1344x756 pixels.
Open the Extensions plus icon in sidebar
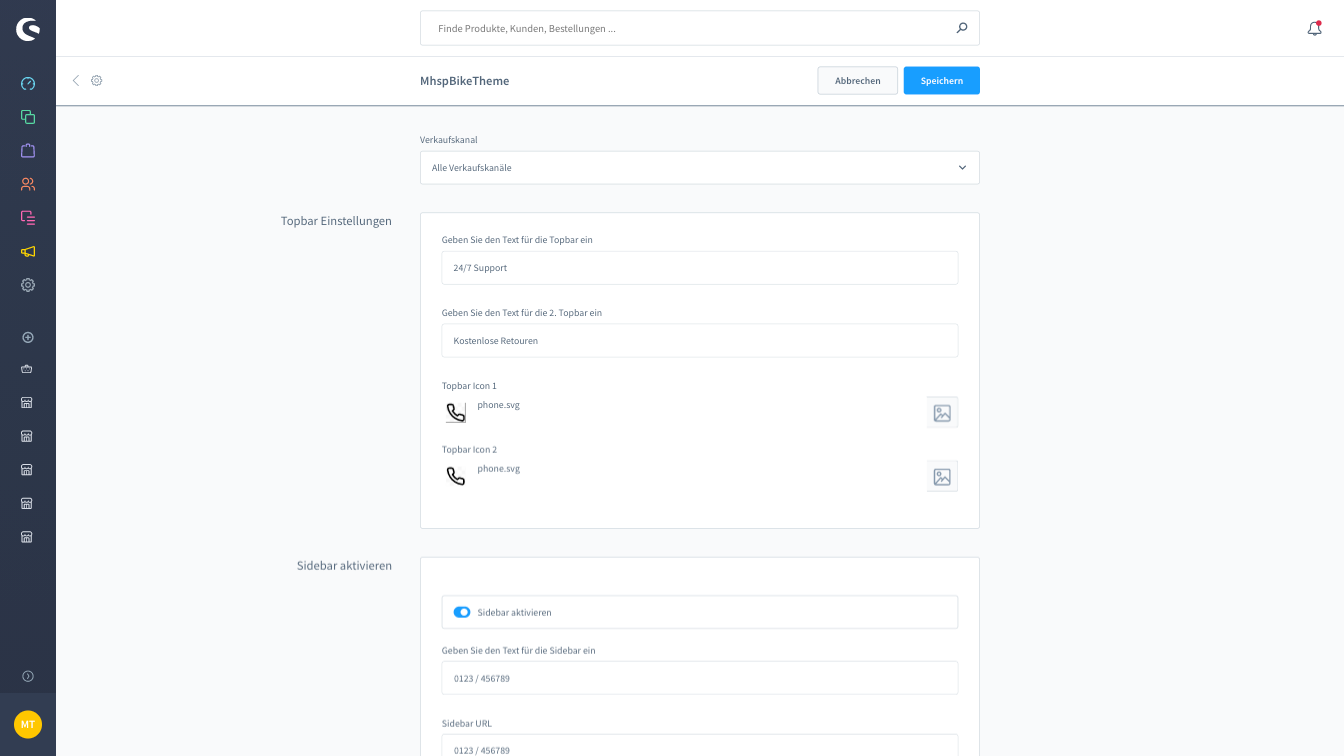coord(28,338)
